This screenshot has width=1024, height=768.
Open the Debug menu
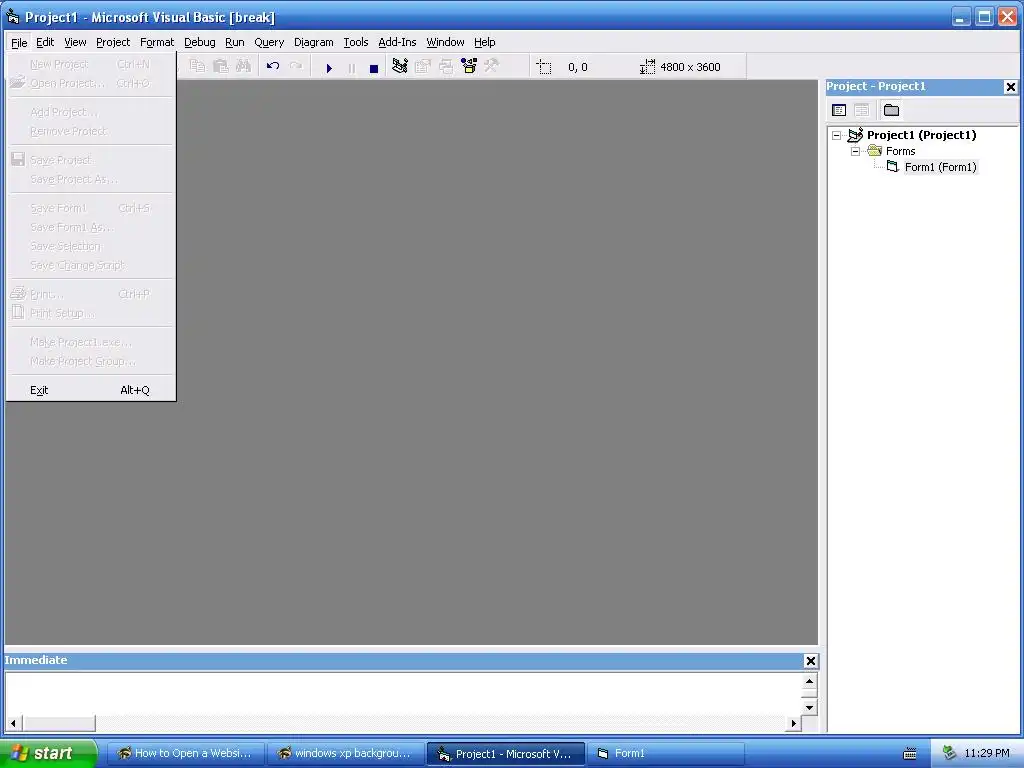200,42
